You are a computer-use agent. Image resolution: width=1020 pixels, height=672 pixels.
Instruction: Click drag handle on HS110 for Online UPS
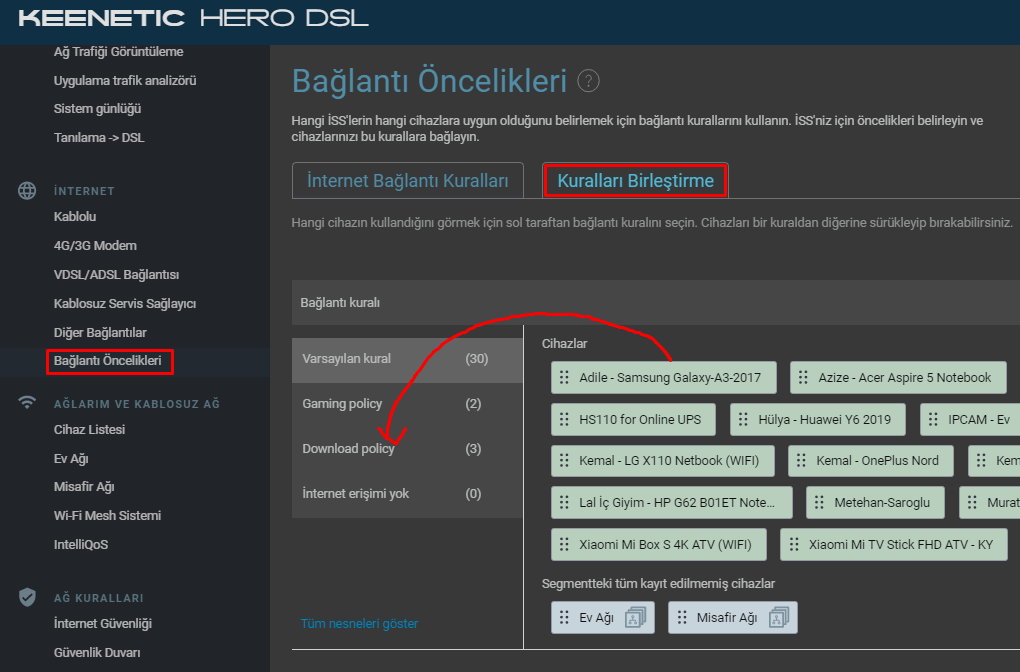[x=564, y=420]
